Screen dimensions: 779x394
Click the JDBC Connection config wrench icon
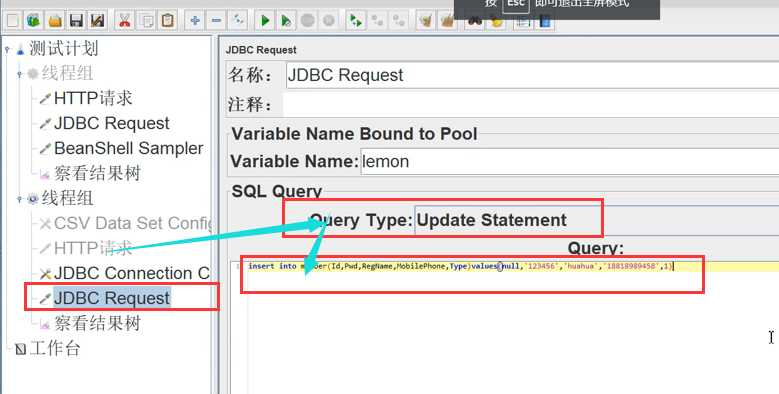(45, 273)
